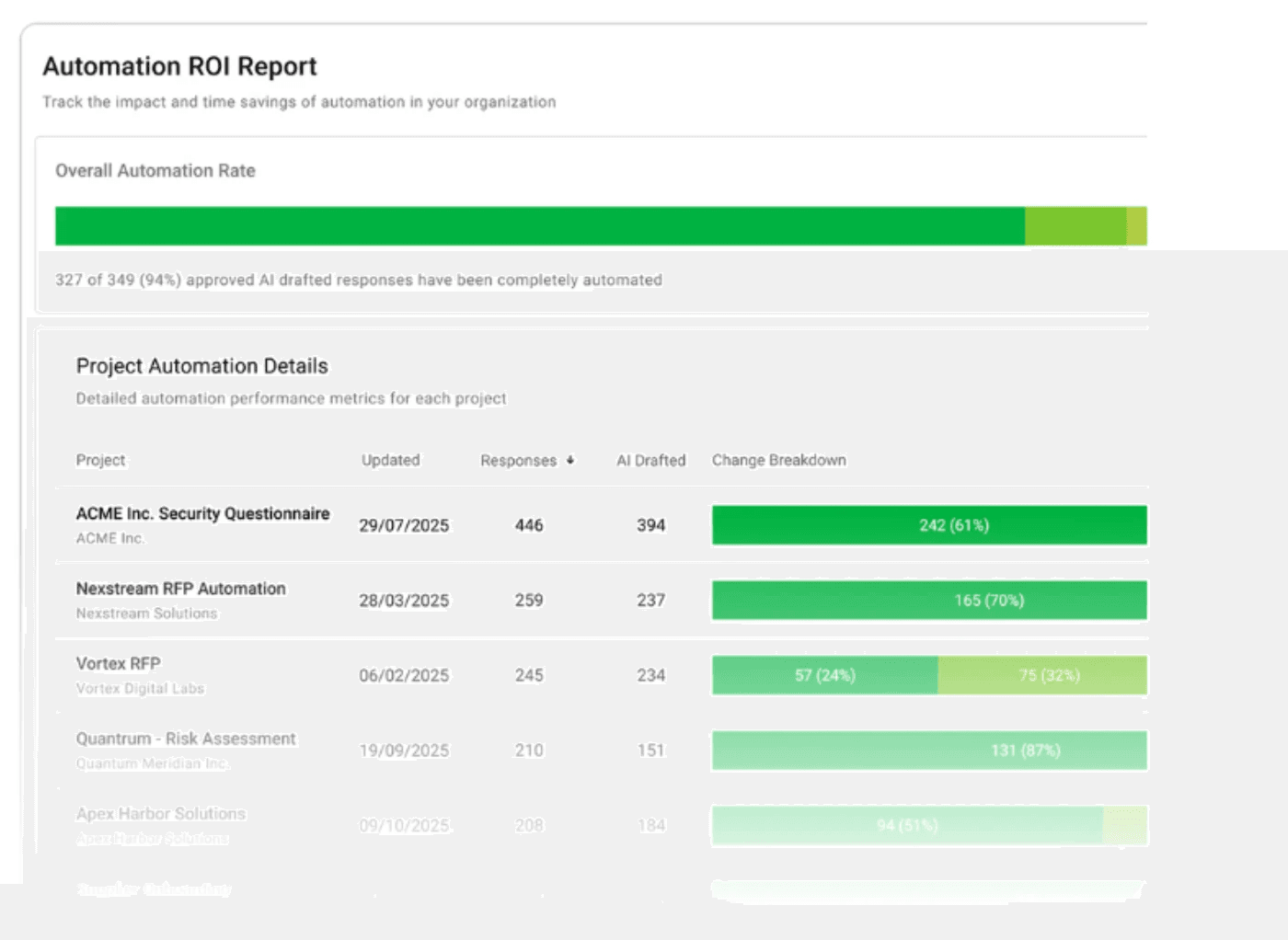The image size is (1288, 940).
Task: Open the ACME Inc. Security Questionnaire project
Action: (x=203, y=514)
